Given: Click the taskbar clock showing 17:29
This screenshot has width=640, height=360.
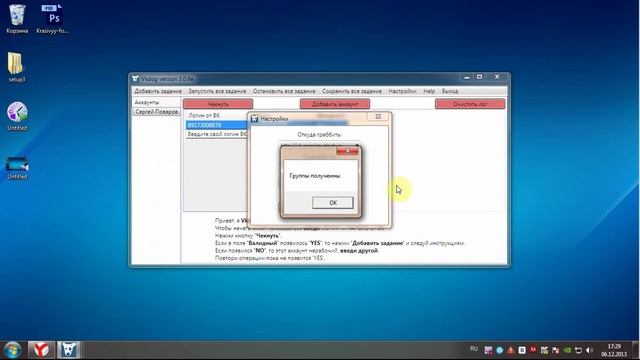Looking at the screenshot, I should click(x=614, y=350).
